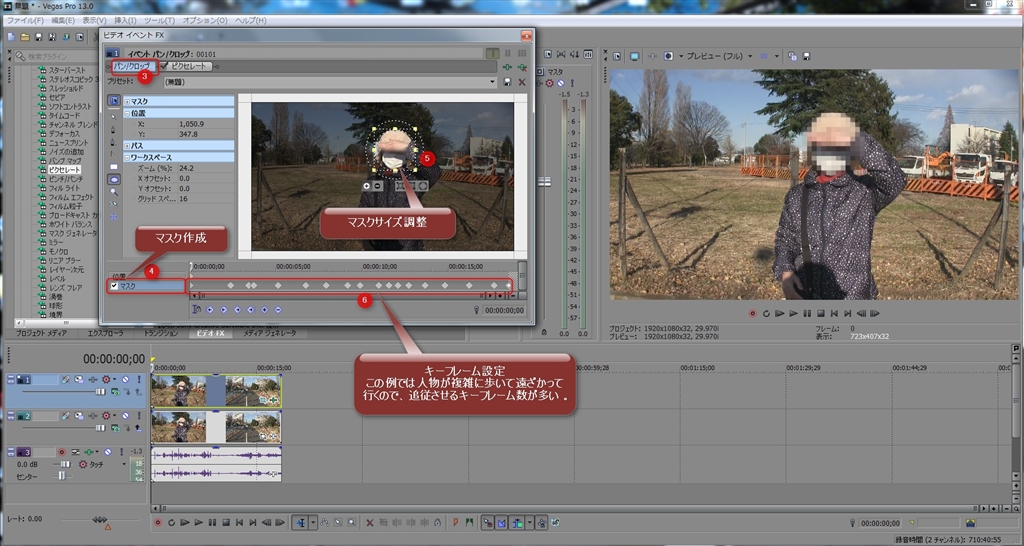Collapse the ワークスペース property group

127,157
